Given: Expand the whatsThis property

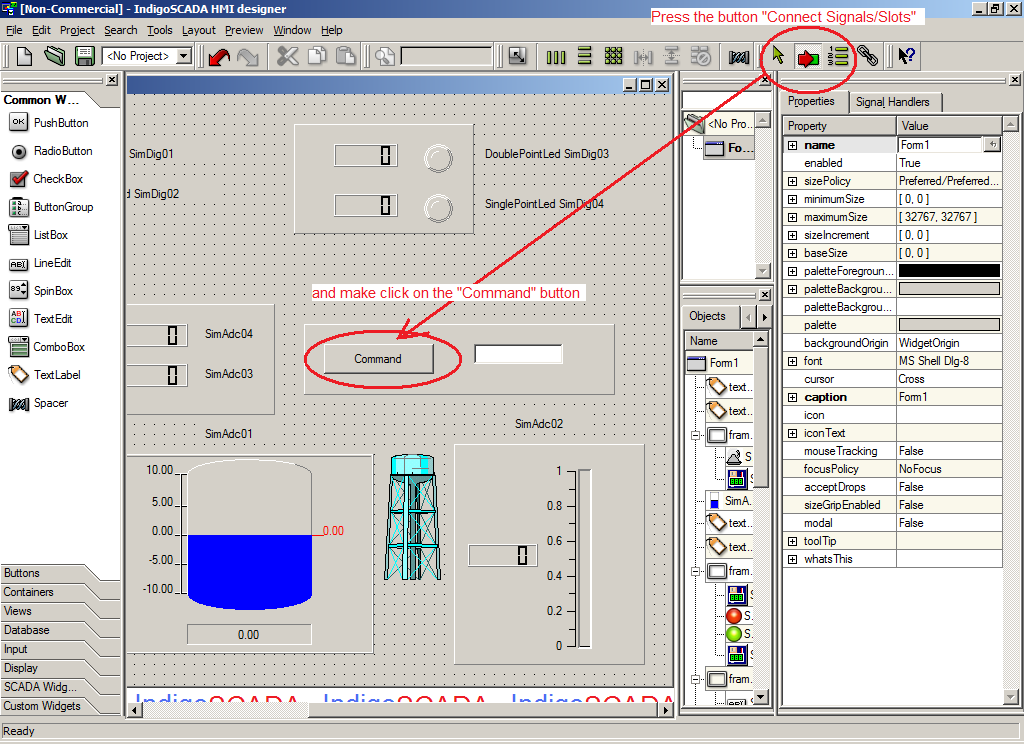Looking at the screenshot, I should pos(792,559).
